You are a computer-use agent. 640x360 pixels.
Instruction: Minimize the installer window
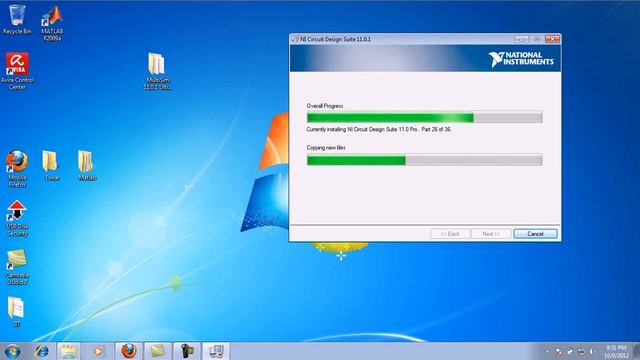click(x=521, y=39)
